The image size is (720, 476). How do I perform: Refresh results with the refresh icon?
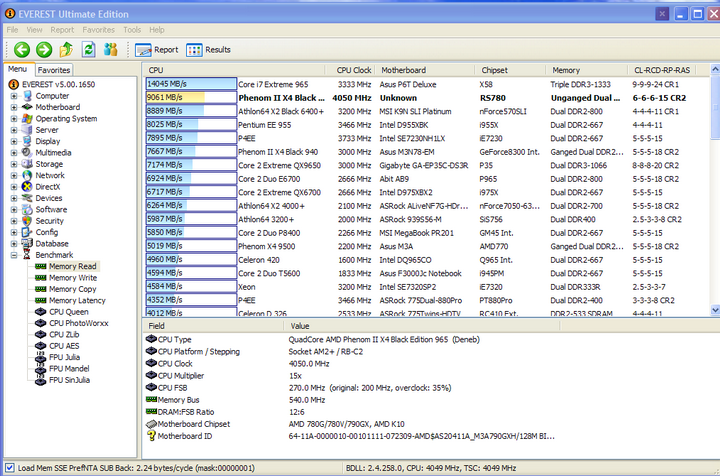[x=89, y=50]
